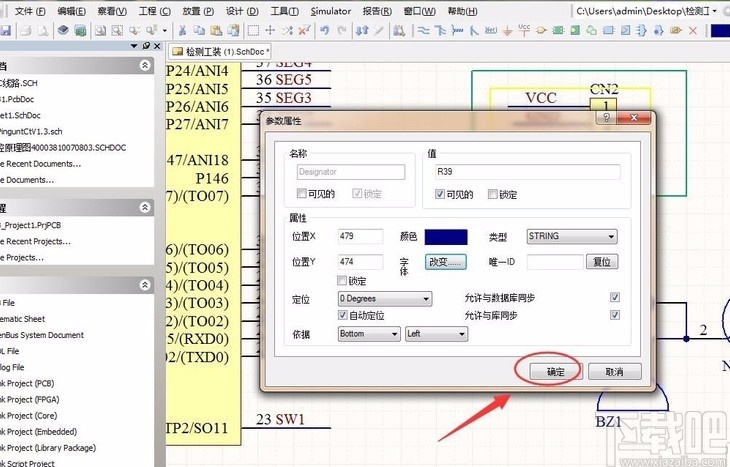Viewport: 730px width, 467px height.
Task: Open the Left justification dropdown
Action: [x=437, y=334]
